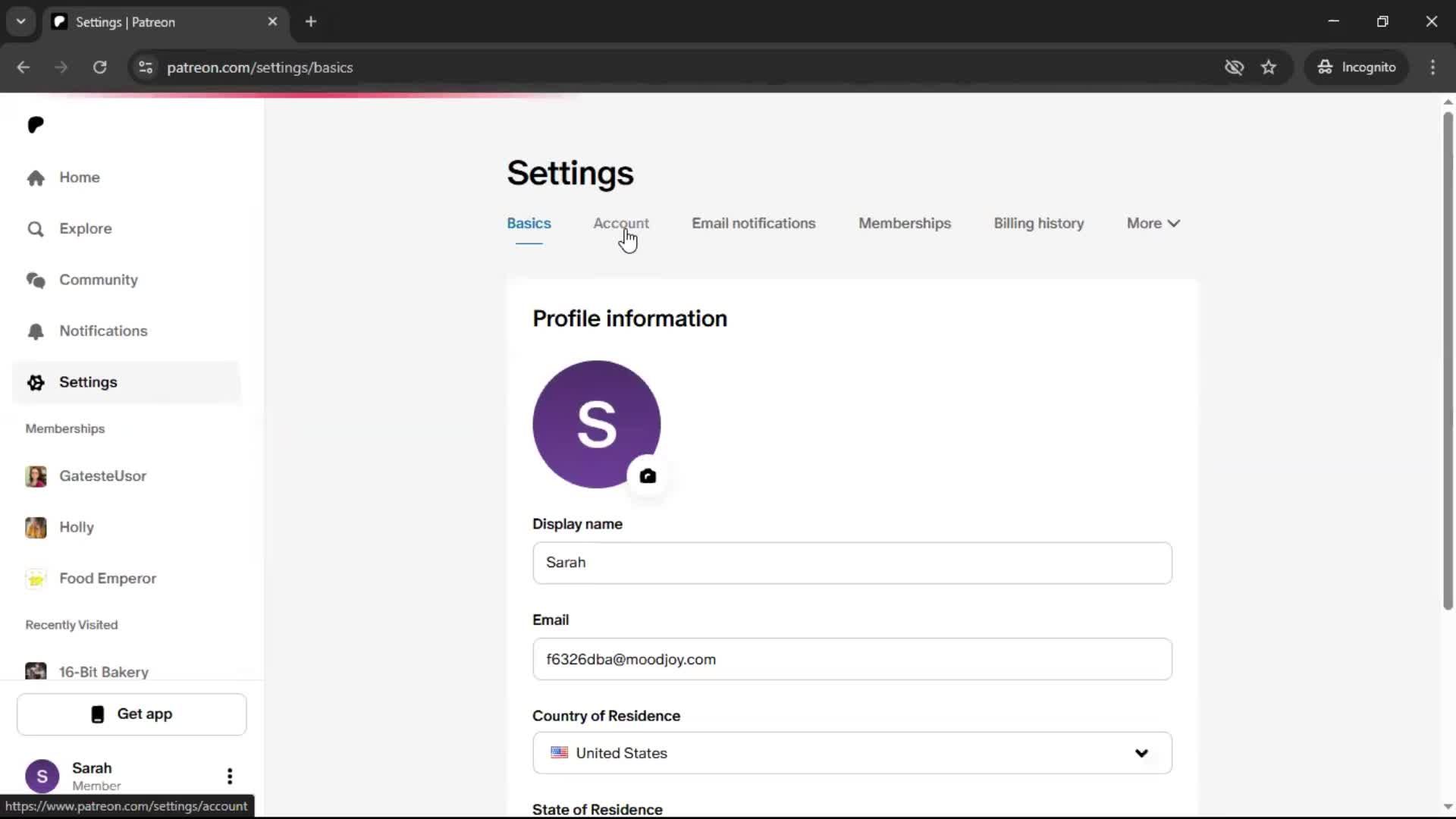The image size is (1456, 819).
Task: Click the Settings gear icon
Action: pyautogui.click(x=36, y=382)
